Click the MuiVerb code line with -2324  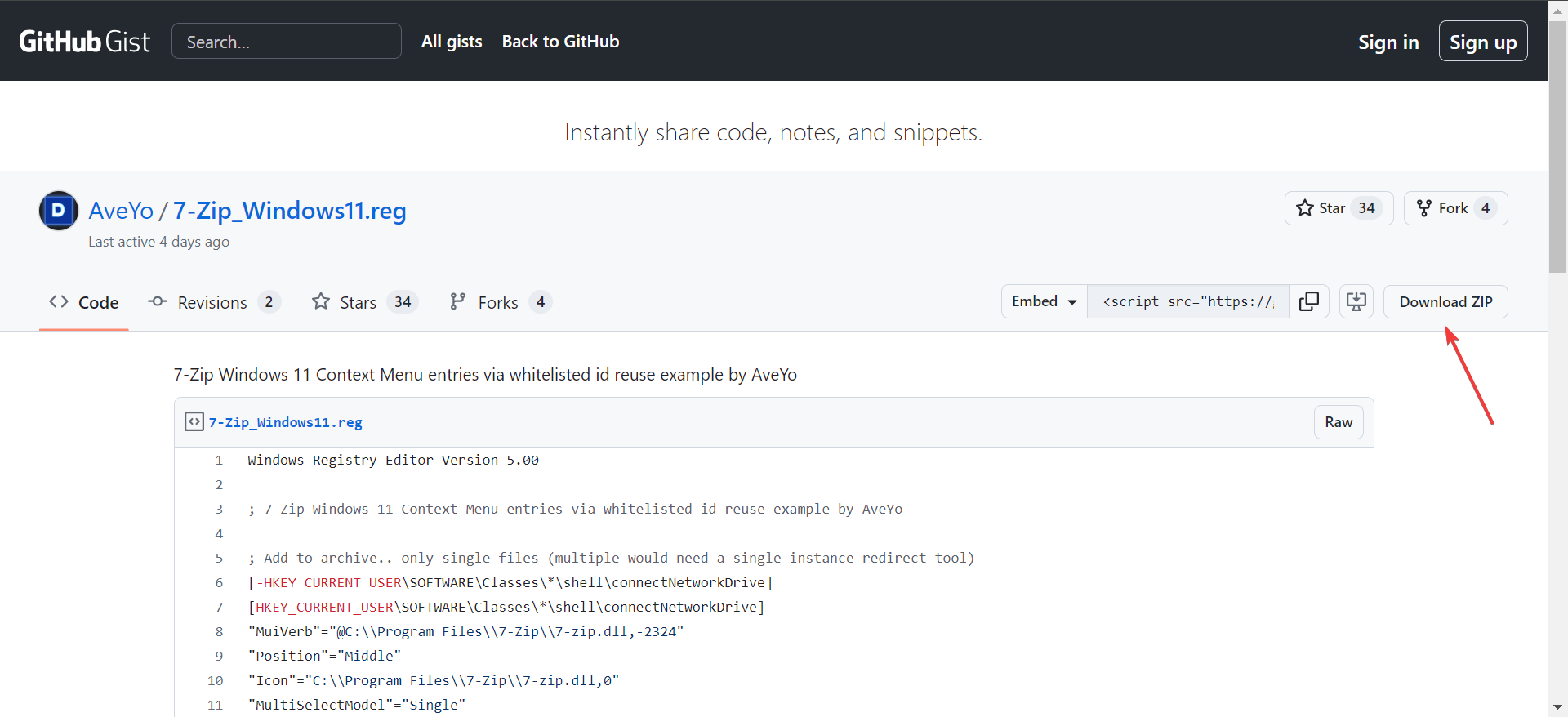coord(465,632)
